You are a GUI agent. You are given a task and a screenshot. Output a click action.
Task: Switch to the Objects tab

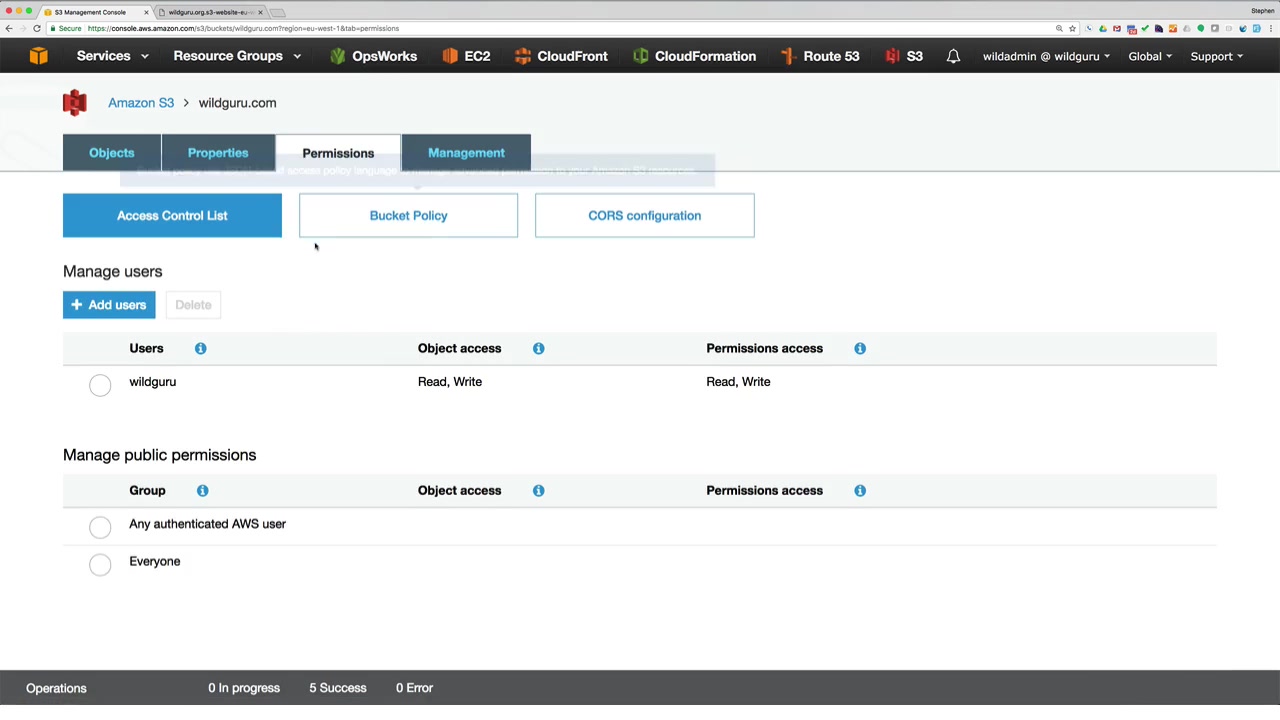click(x=112, y=153)
